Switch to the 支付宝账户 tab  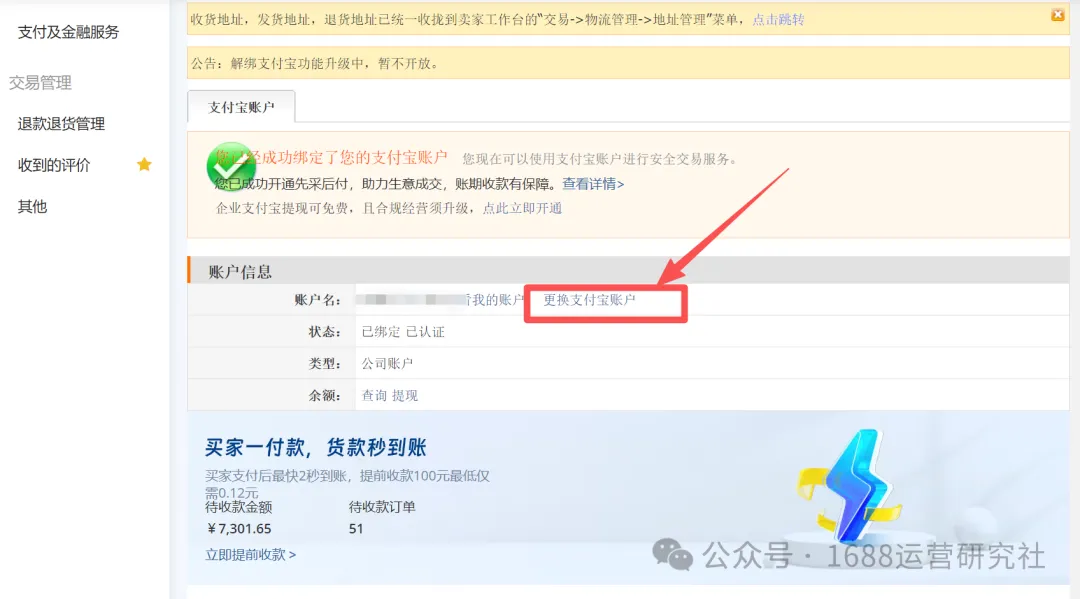[x=240, y=104]
